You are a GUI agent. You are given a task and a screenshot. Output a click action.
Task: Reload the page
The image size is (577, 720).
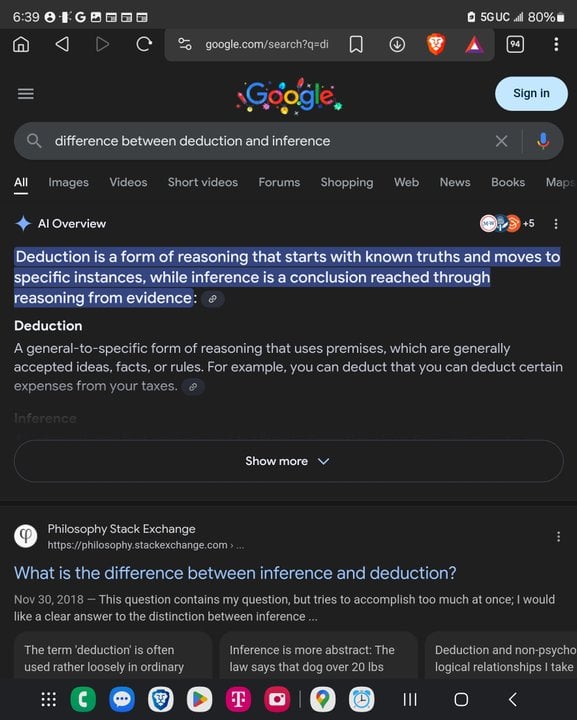[x=144, y=44]
